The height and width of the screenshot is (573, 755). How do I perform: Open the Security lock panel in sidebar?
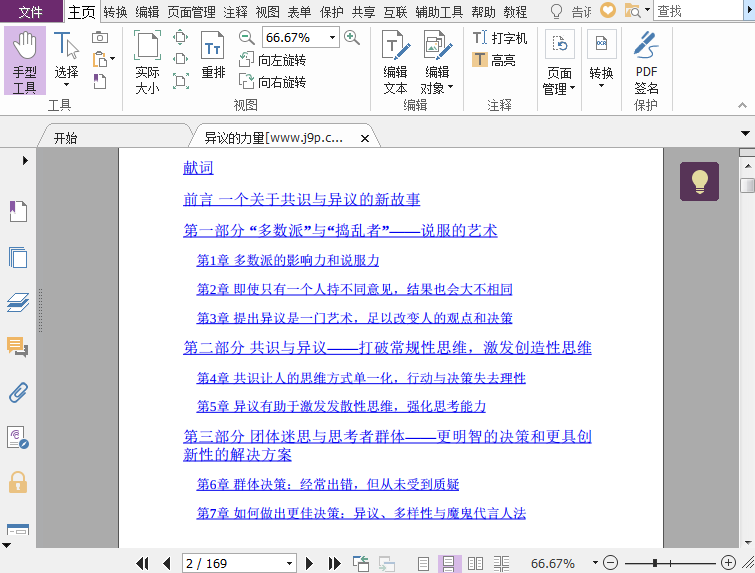(18, 482)
